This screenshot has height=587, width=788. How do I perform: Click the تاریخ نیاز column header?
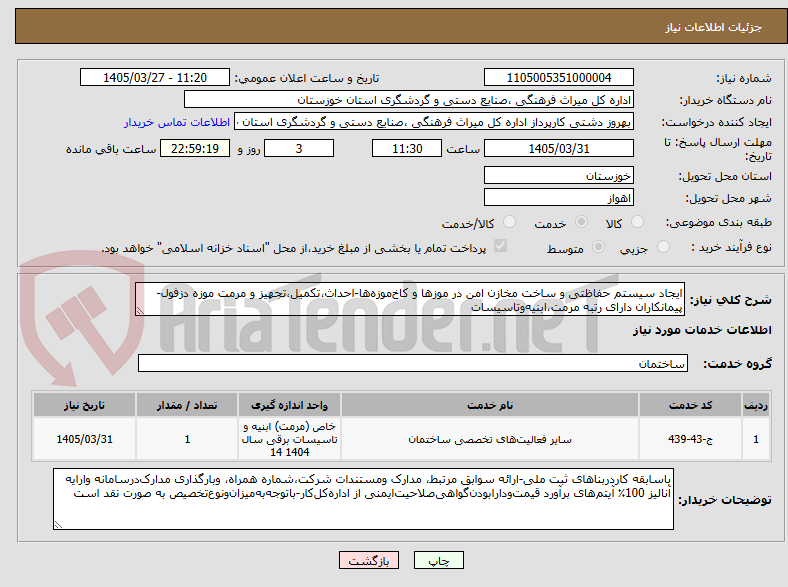point(84,405)
